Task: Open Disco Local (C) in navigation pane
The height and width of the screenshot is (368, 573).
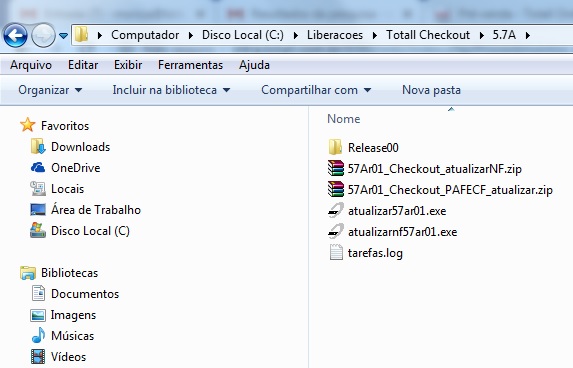Action: (x=90, y=231)
